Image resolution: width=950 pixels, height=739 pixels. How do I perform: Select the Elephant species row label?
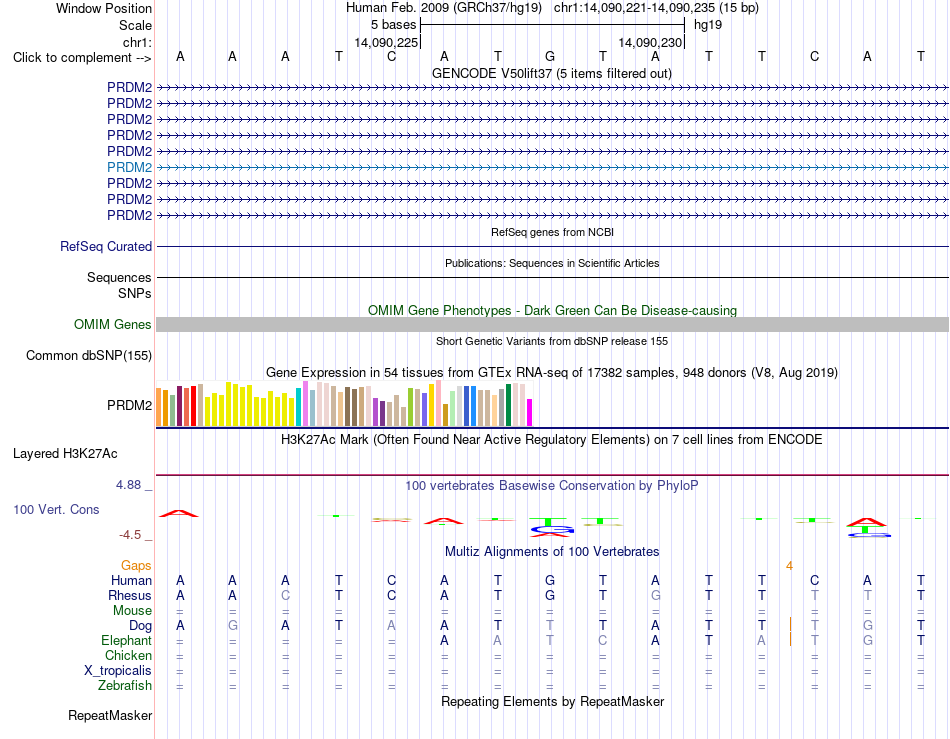point(126,640)
